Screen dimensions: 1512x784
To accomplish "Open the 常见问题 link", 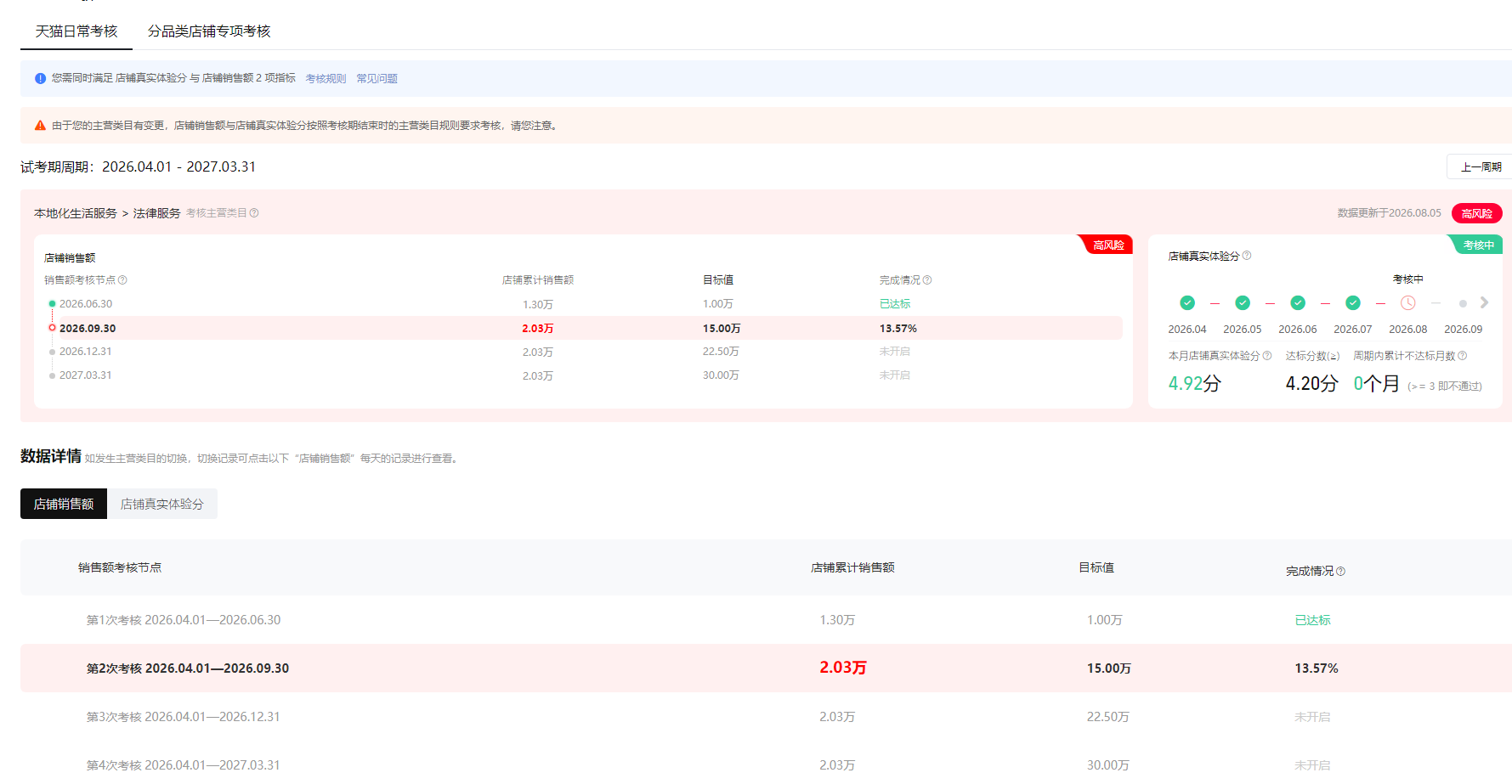I will coord(377,79).
